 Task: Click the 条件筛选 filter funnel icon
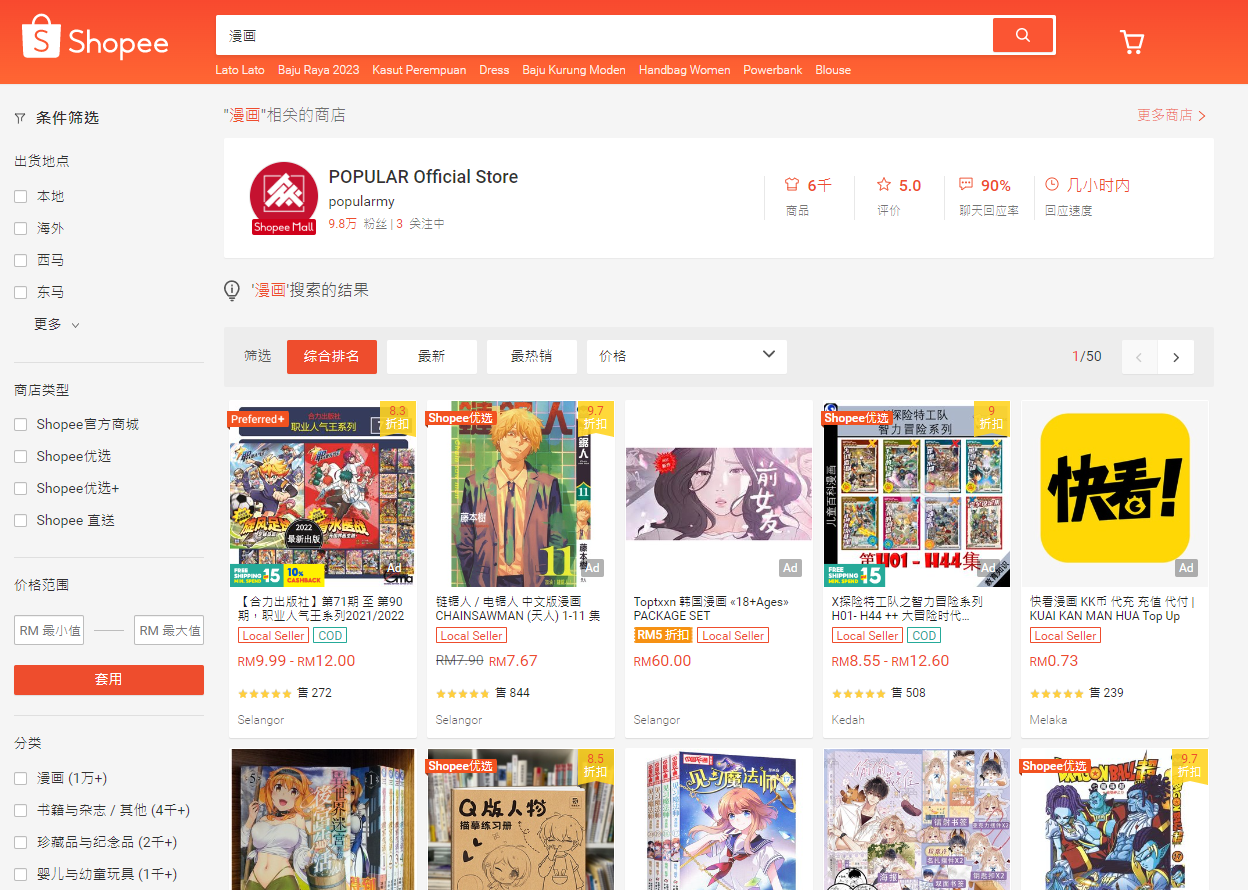pos(19,117)
